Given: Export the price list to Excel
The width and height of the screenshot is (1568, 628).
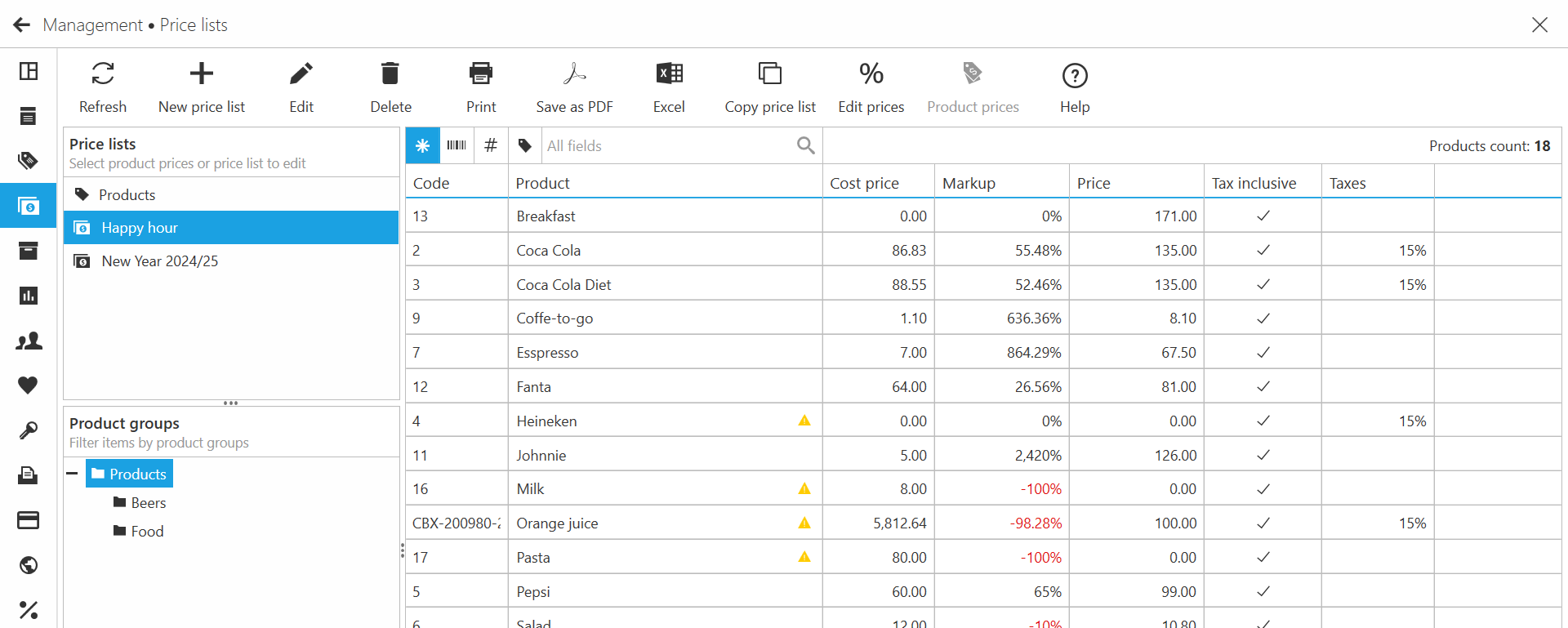Looking at the screenshot, I should tap(669, 74).
